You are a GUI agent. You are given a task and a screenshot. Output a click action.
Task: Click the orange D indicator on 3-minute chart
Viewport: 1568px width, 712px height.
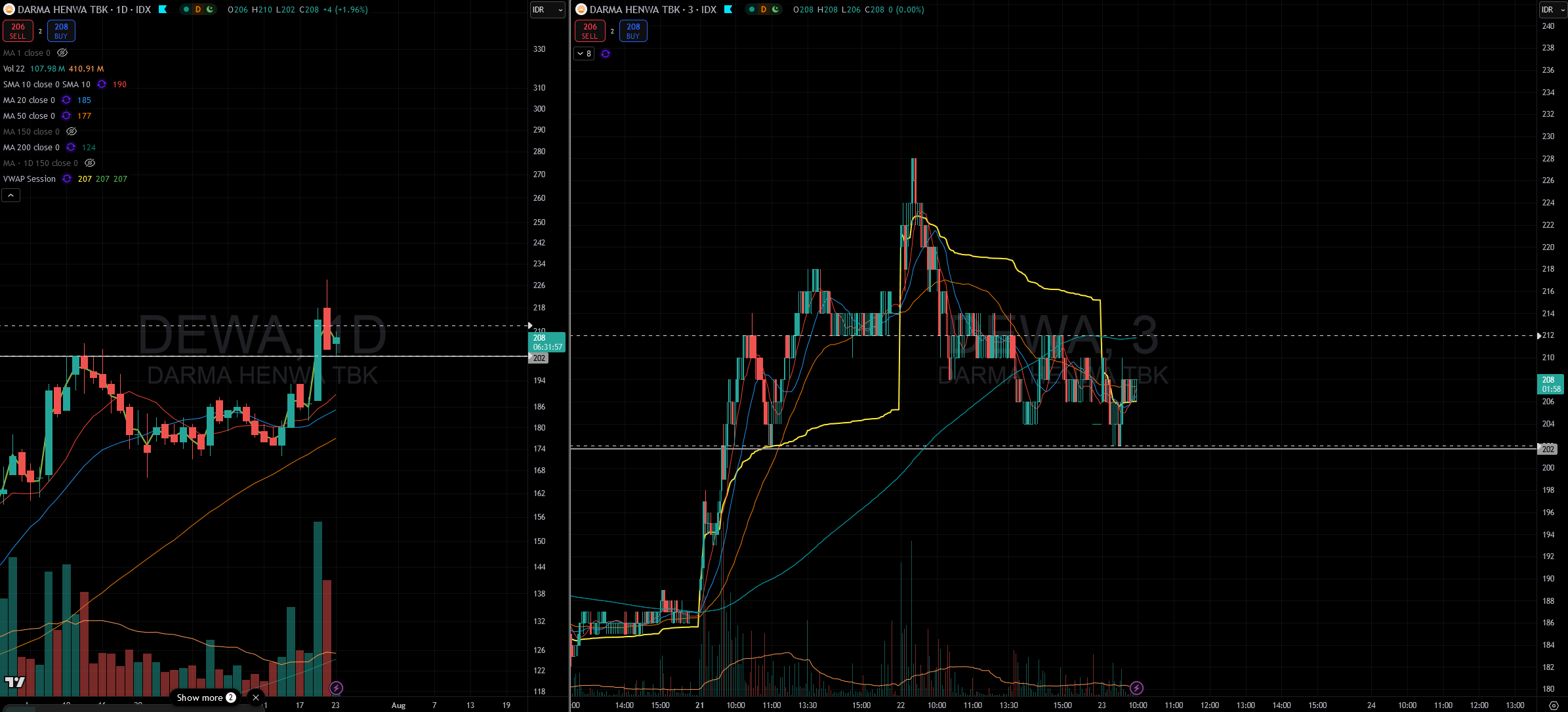764,9
